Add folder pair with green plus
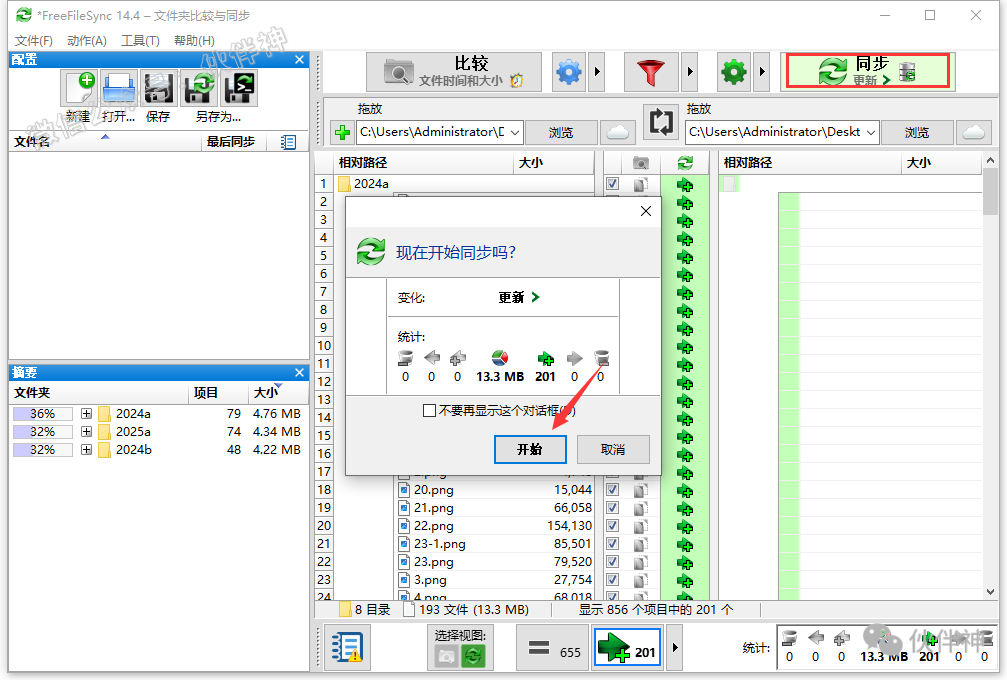Viewport: 1007px width, 680px height. point(342,132)
